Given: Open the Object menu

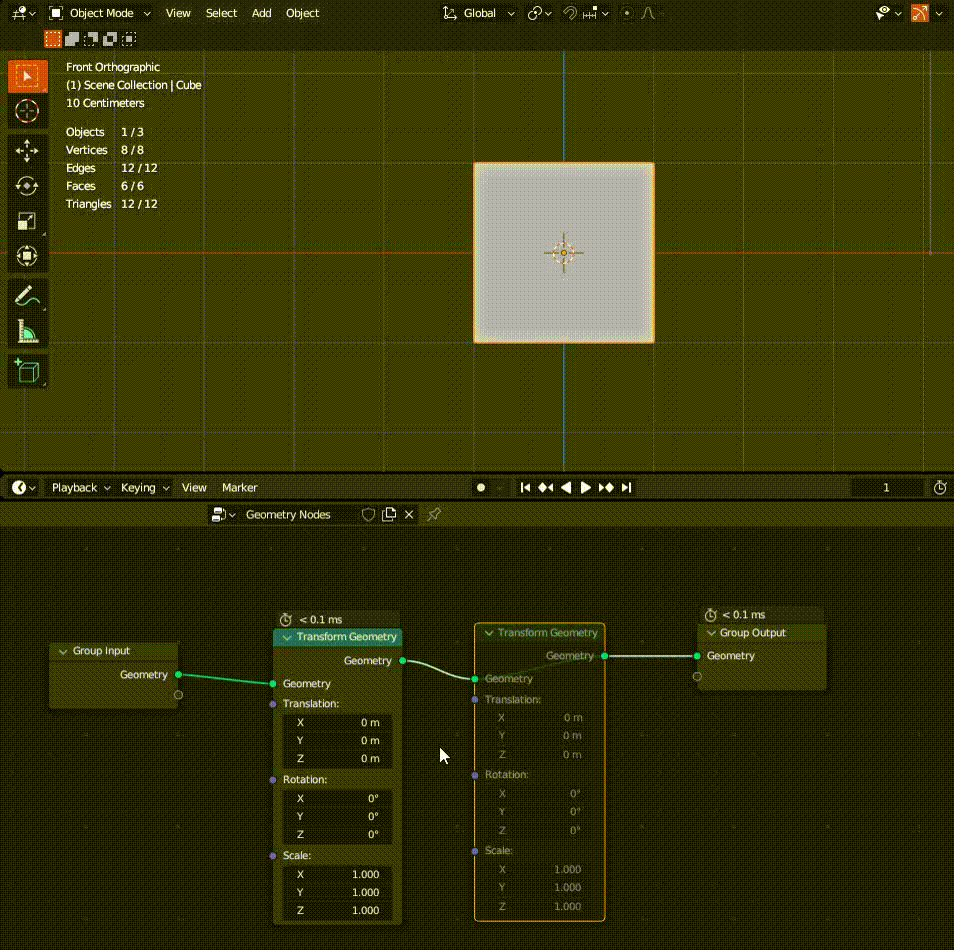Looking at the screenshot, I should 302,13.
